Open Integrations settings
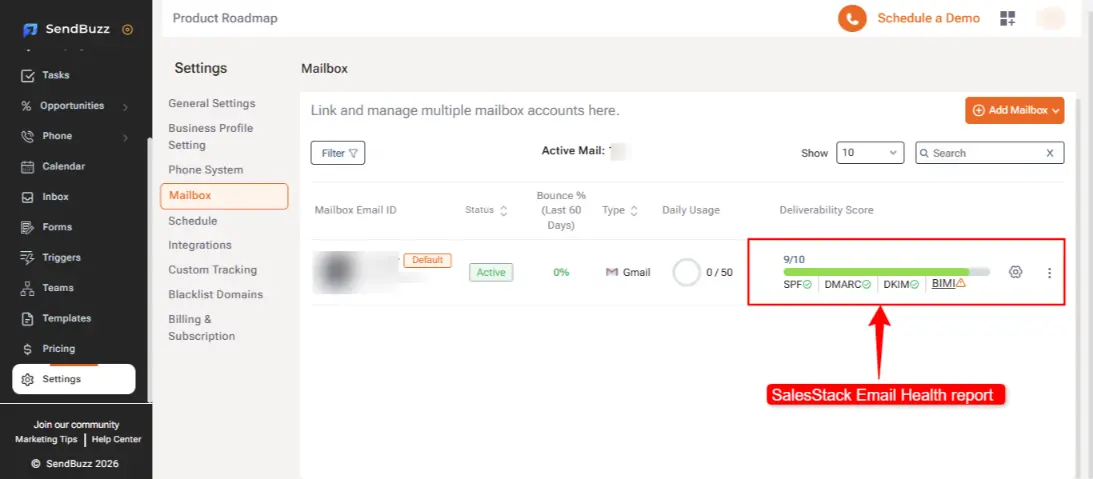 [x=200, y=245]
